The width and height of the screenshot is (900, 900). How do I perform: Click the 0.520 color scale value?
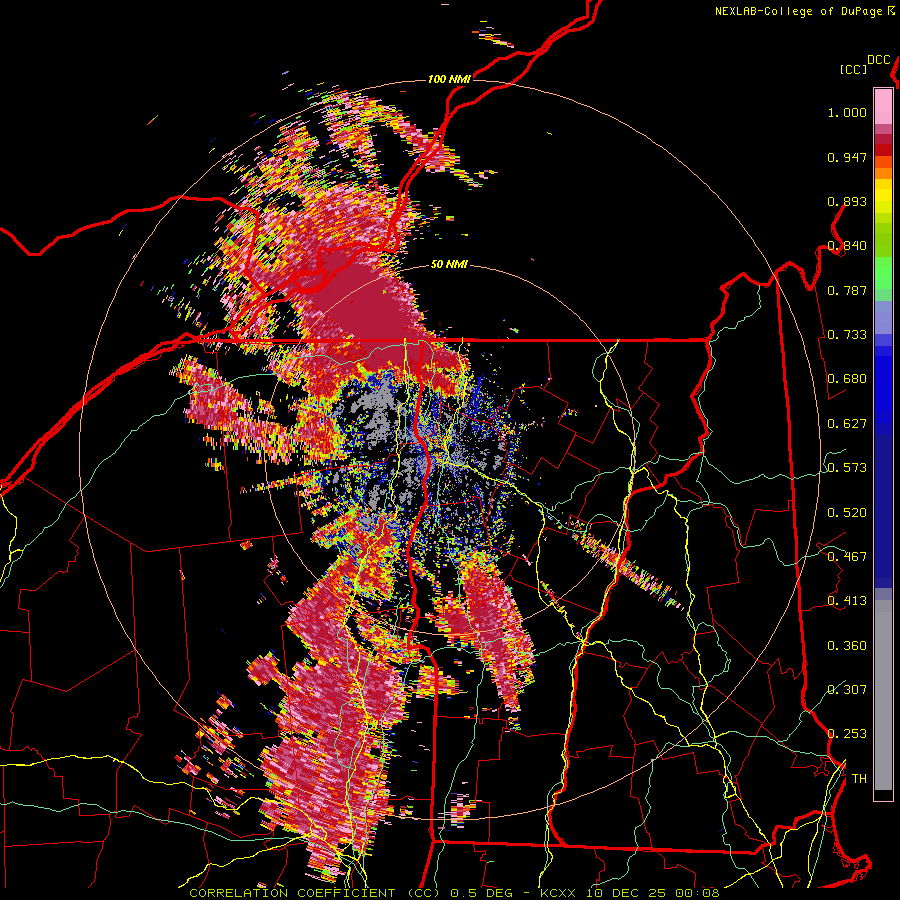(x=847, y=512)
